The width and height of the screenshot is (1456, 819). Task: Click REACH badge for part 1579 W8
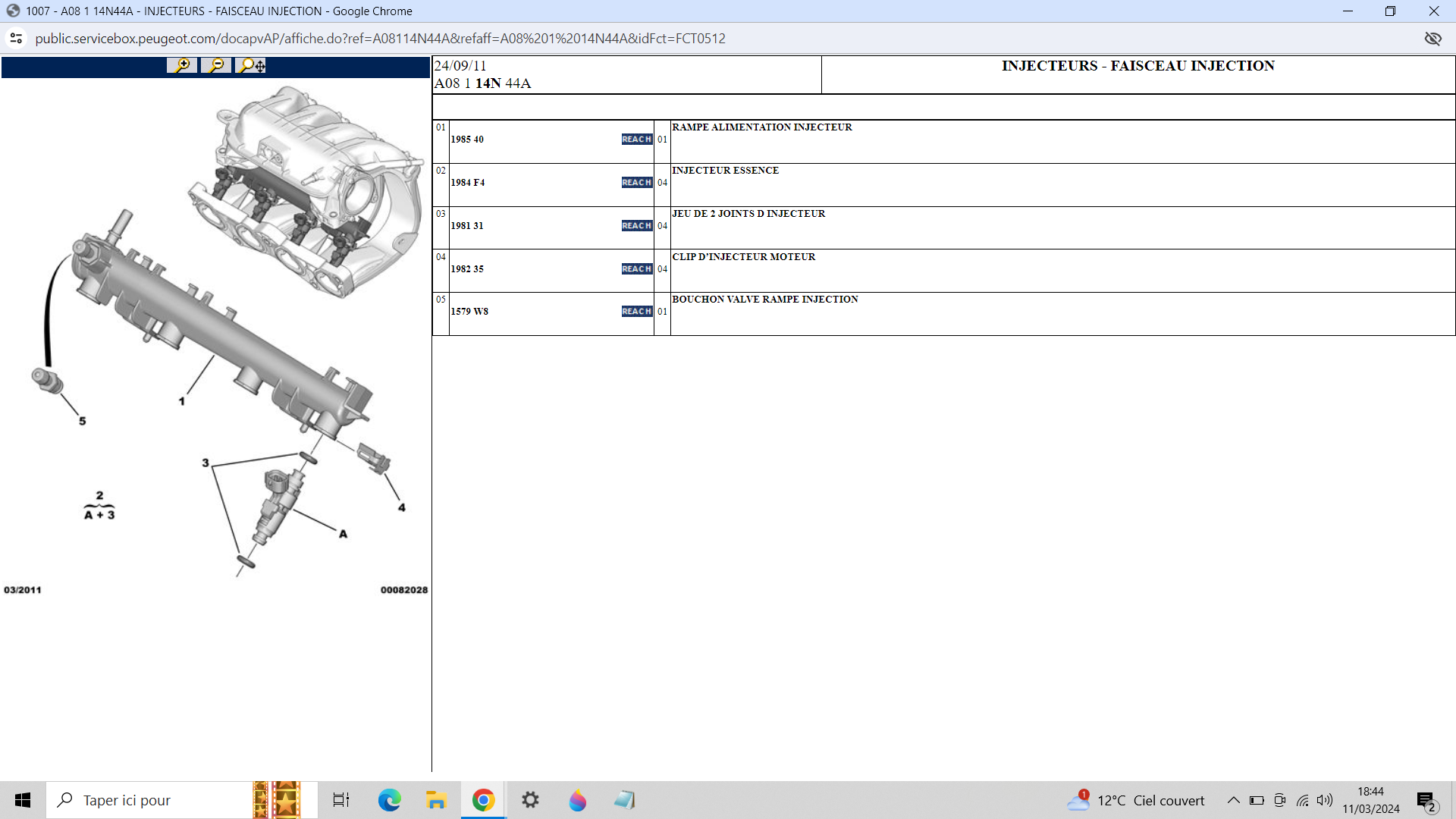[636, 312]
